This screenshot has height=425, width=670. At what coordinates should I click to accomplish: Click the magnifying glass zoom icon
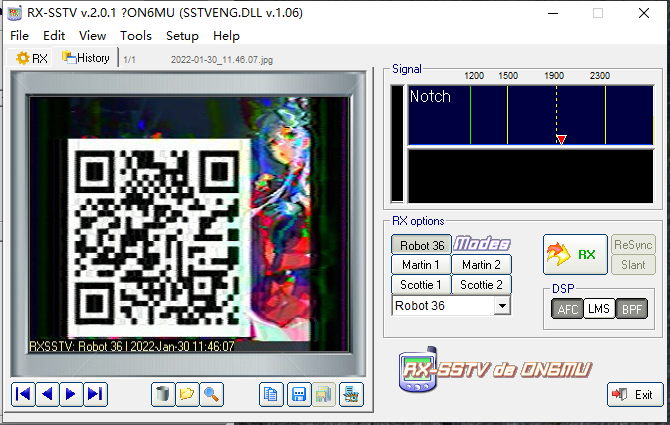coord(211,394)
